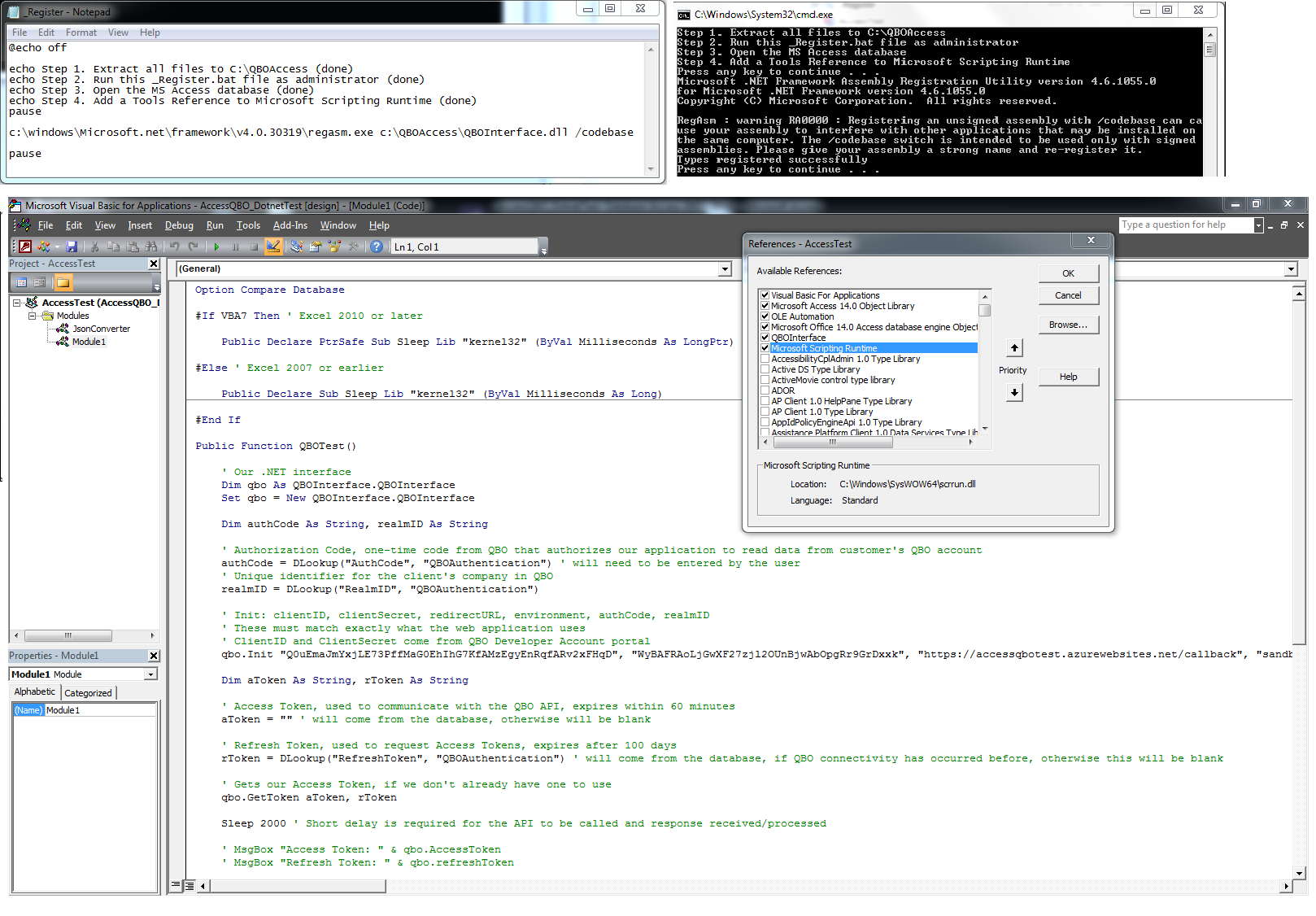Click the Design Mode toolbar icon
Viewport: 1316px width, 916px height.
tap(273, 246)
